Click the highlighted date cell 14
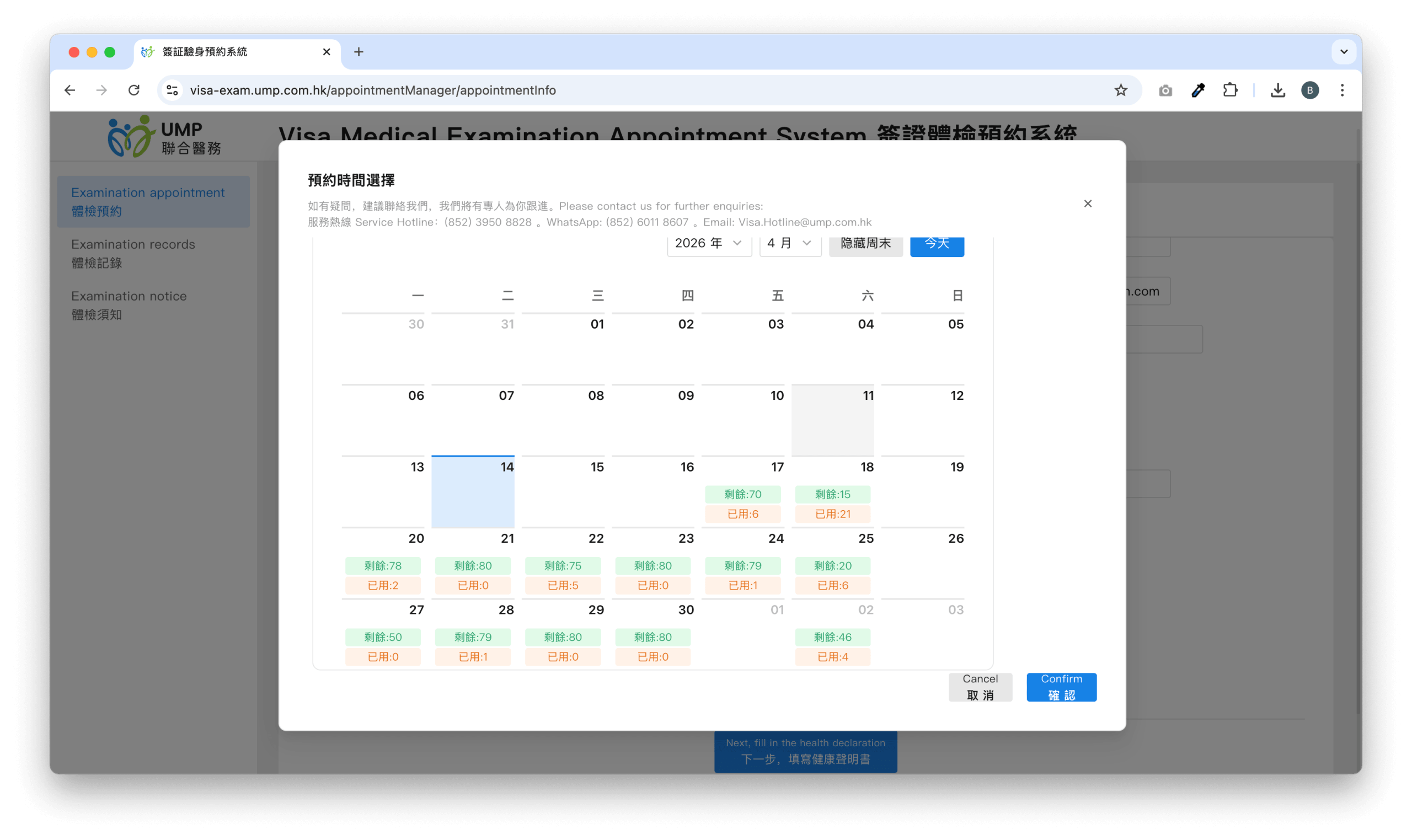The width and height of the screenshot is (1412, 840). click(473, 491)
